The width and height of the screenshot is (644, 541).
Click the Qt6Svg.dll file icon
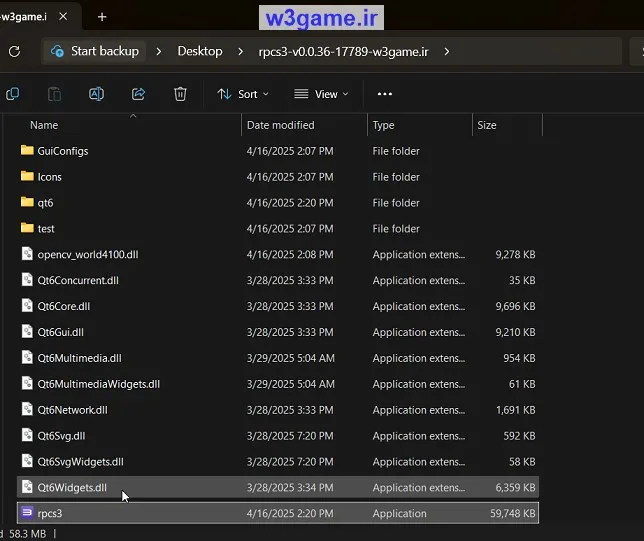point(27,435)
